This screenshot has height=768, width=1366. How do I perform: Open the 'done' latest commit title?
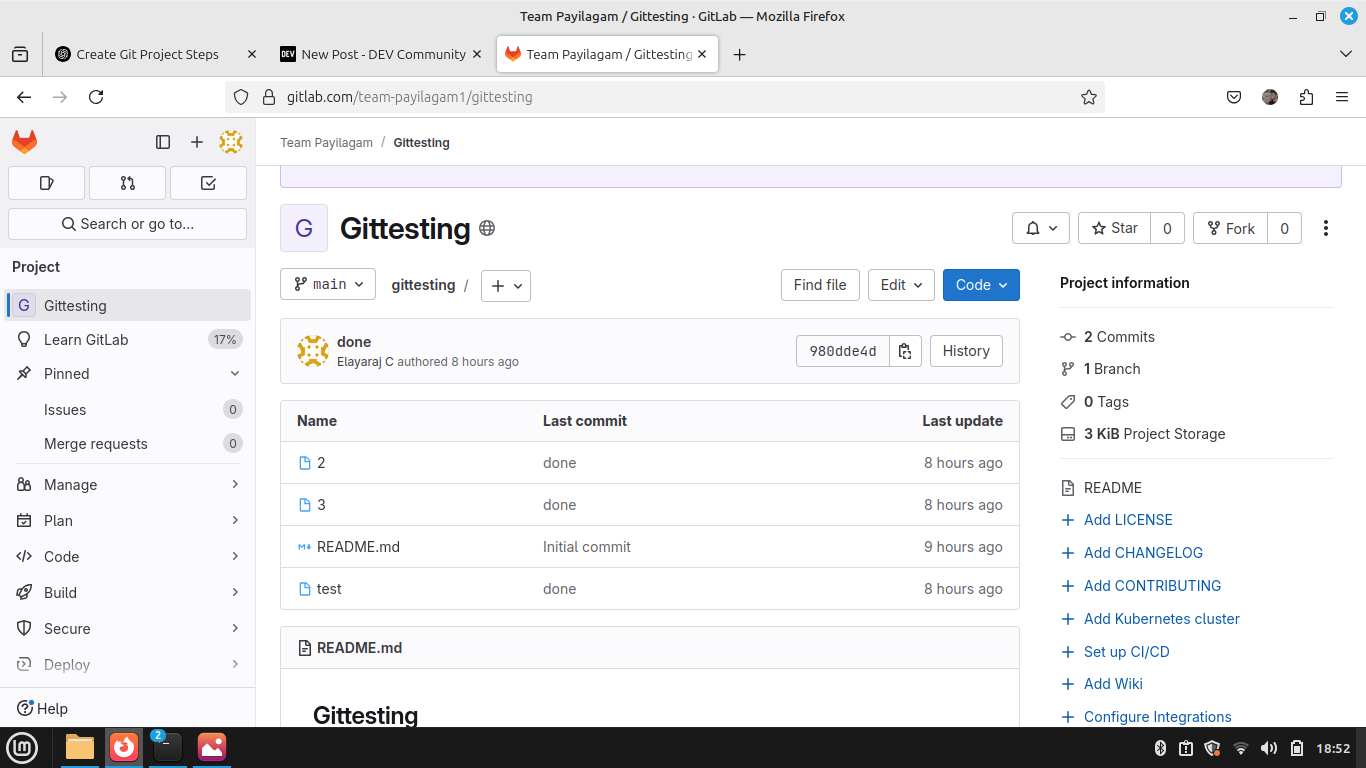point(354,342)
